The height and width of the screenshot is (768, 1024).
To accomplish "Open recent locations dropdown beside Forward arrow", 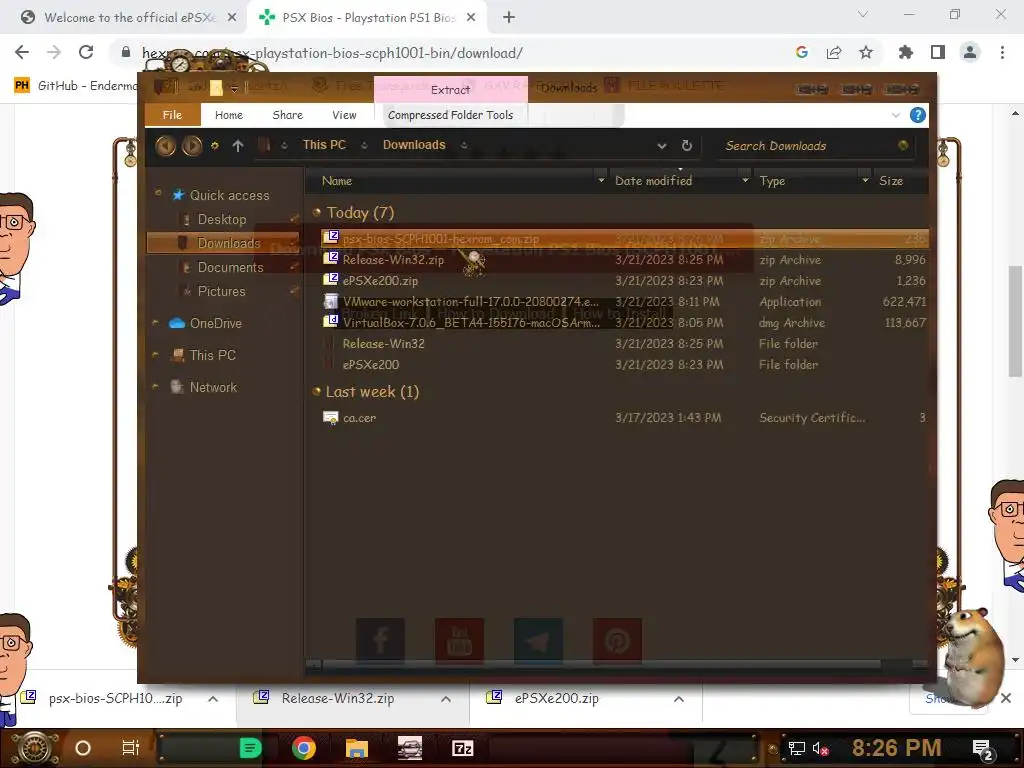I will tap(215, 146).
